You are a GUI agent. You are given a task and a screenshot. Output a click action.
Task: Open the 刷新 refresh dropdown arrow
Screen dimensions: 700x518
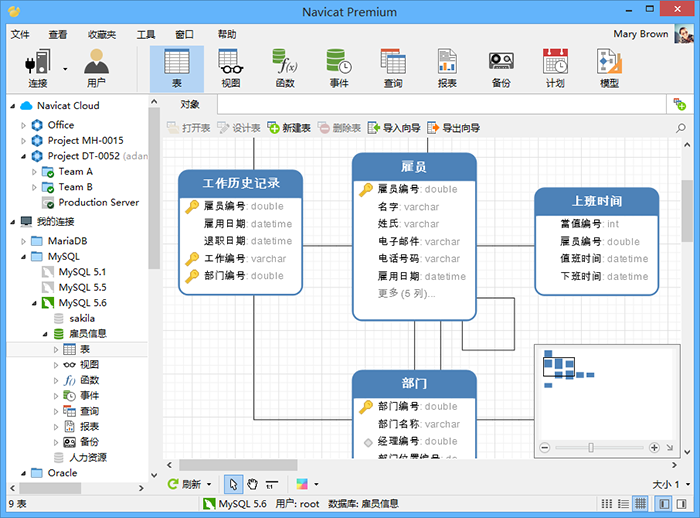(x=209, y=484)
